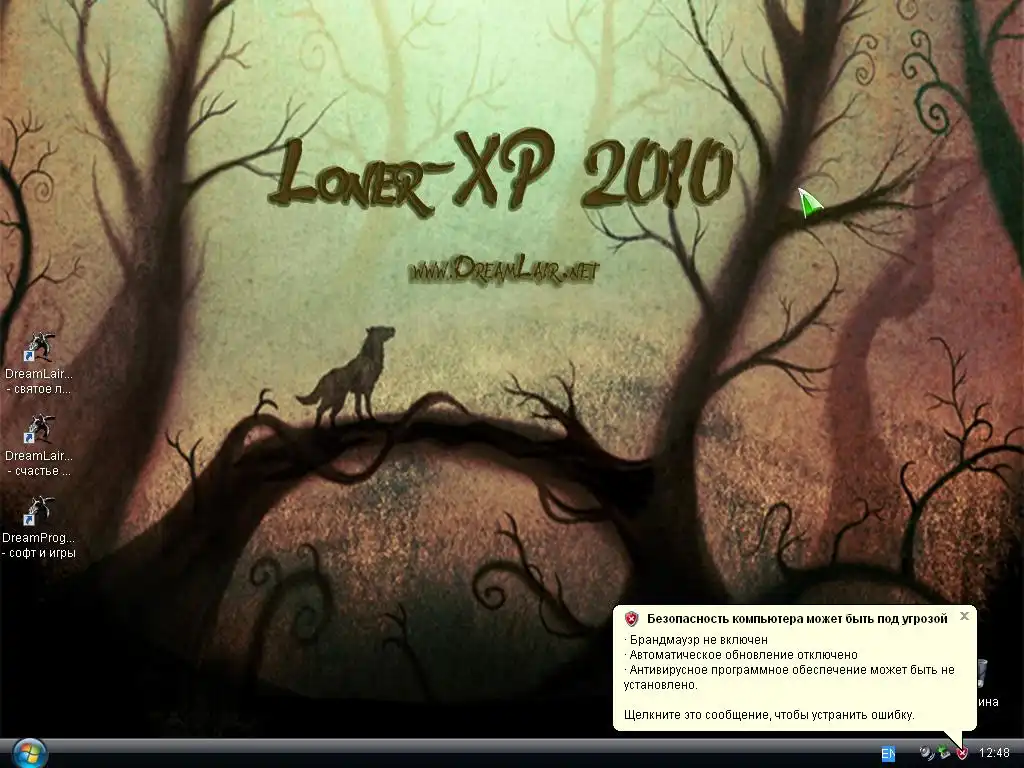The image size is (1024, 768).
Task: Click the Safely Remove Hardware tray icon
Action: click(x=944, y=754)
